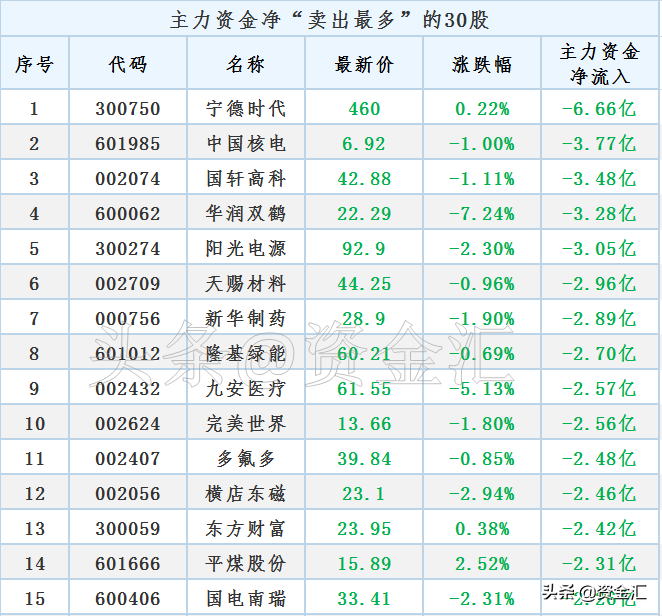This screenshot has height=616, width=662.
Task: Click net inflow -3.48亿
Action: [x=599, y=179]
